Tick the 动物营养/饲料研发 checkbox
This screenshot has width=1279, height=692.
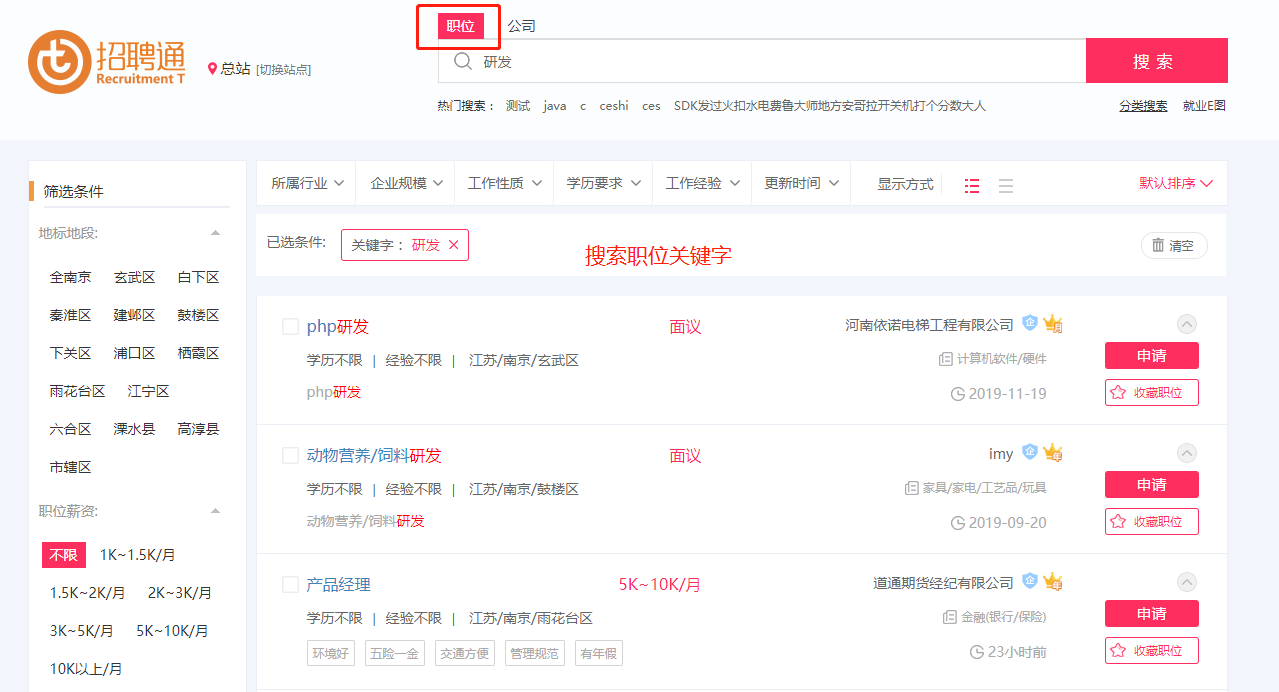click(290, 456)
